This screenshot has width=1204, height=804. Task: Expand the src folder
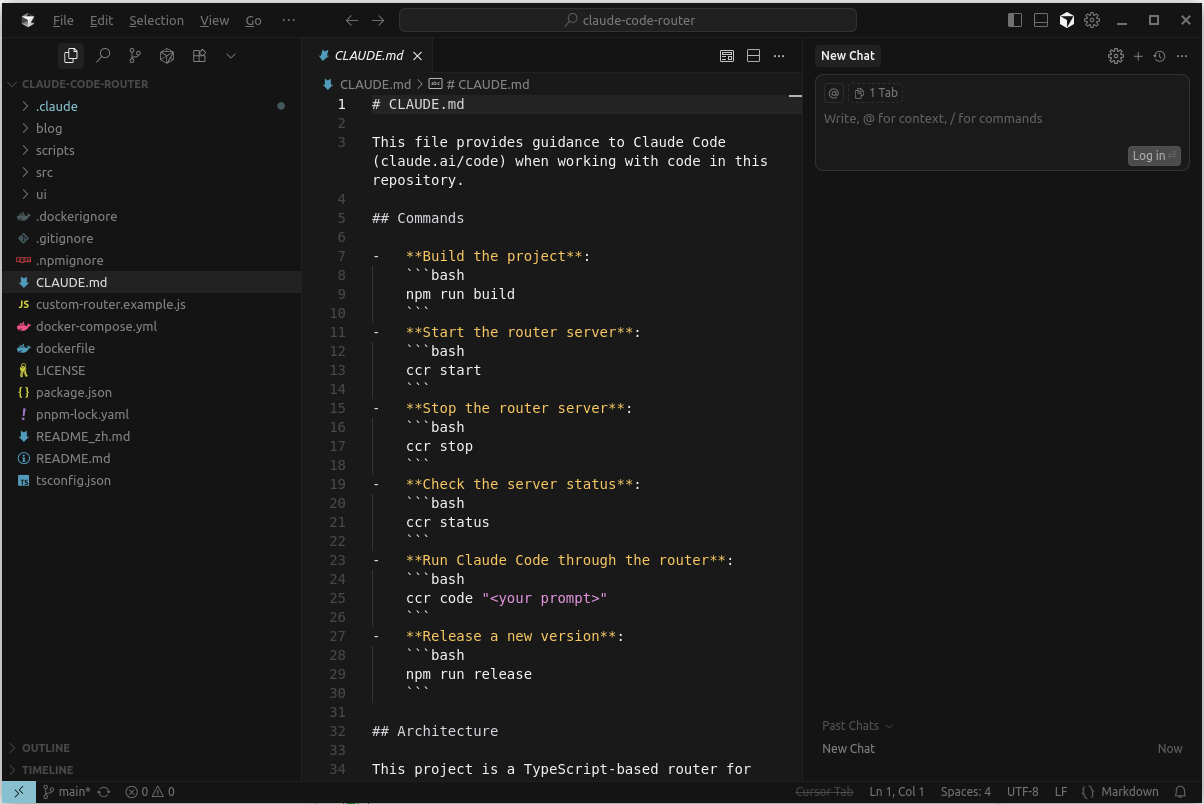tap(44, 172)
